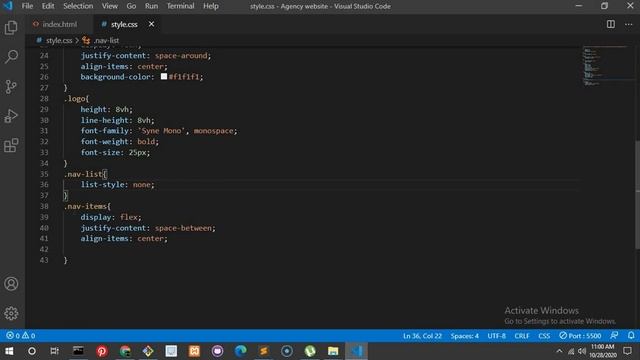
Task: Open notifications bell in status bar
Action: pos(631,336)
